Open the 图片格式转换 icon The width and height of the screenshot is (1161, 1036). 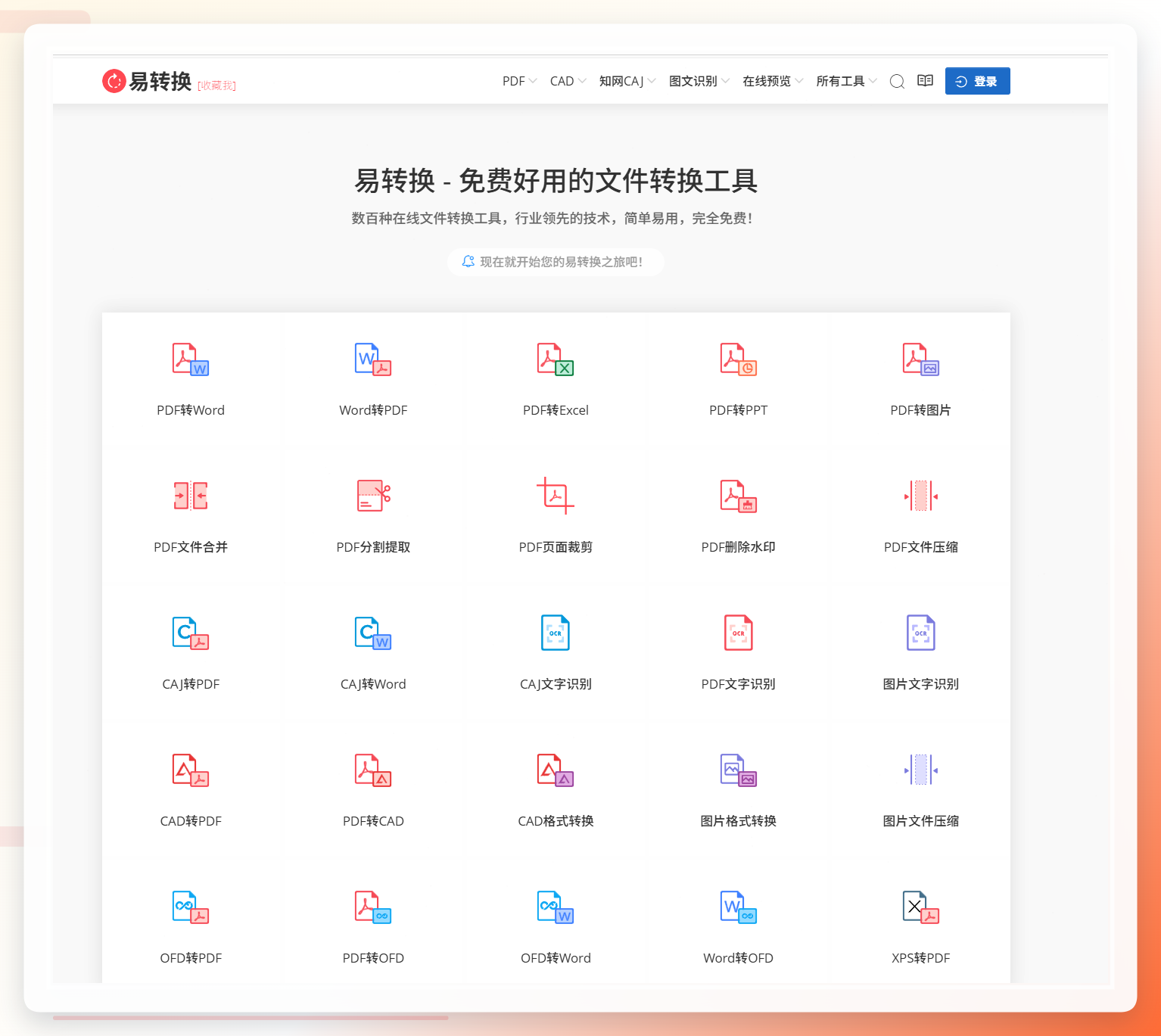(x=739, y=770)
